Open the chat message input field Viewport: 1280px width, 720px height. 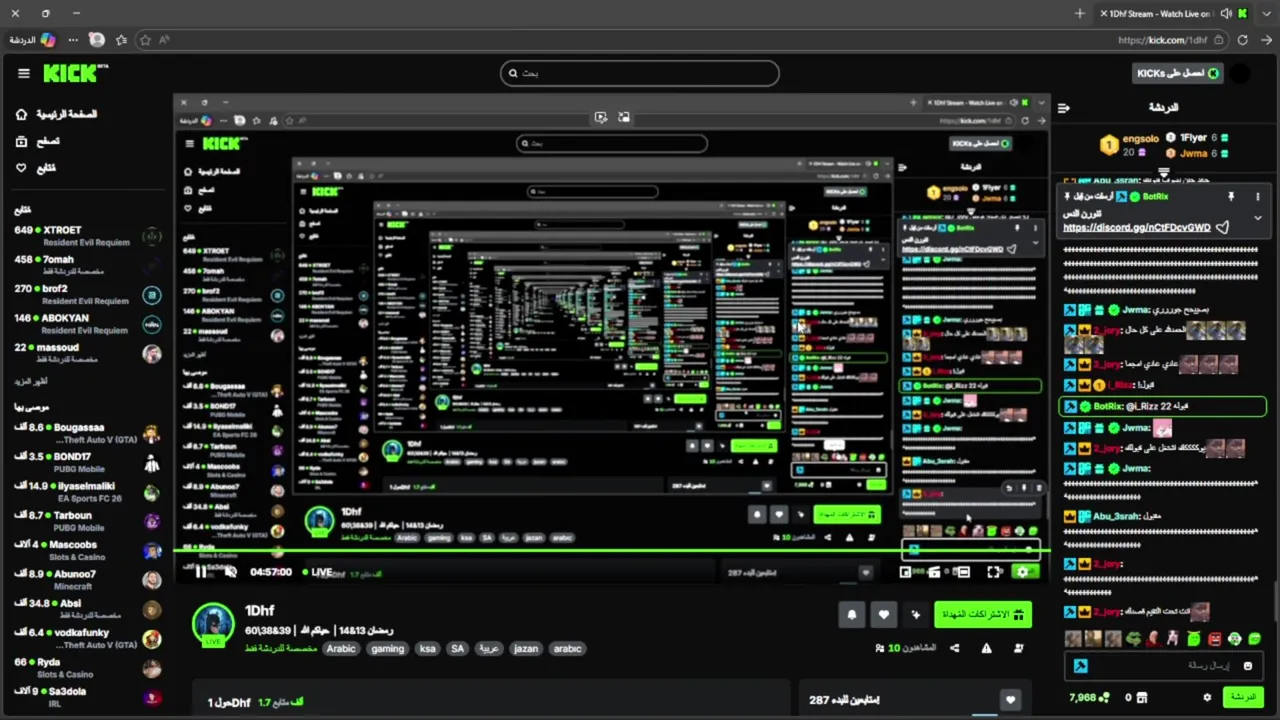click(x=1163, y=665)
